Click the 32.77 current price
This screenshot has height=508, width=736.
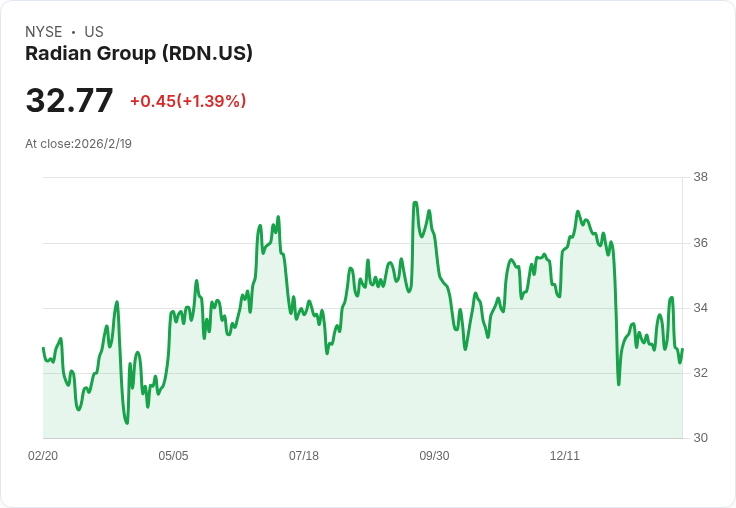[x=69, y=100]
